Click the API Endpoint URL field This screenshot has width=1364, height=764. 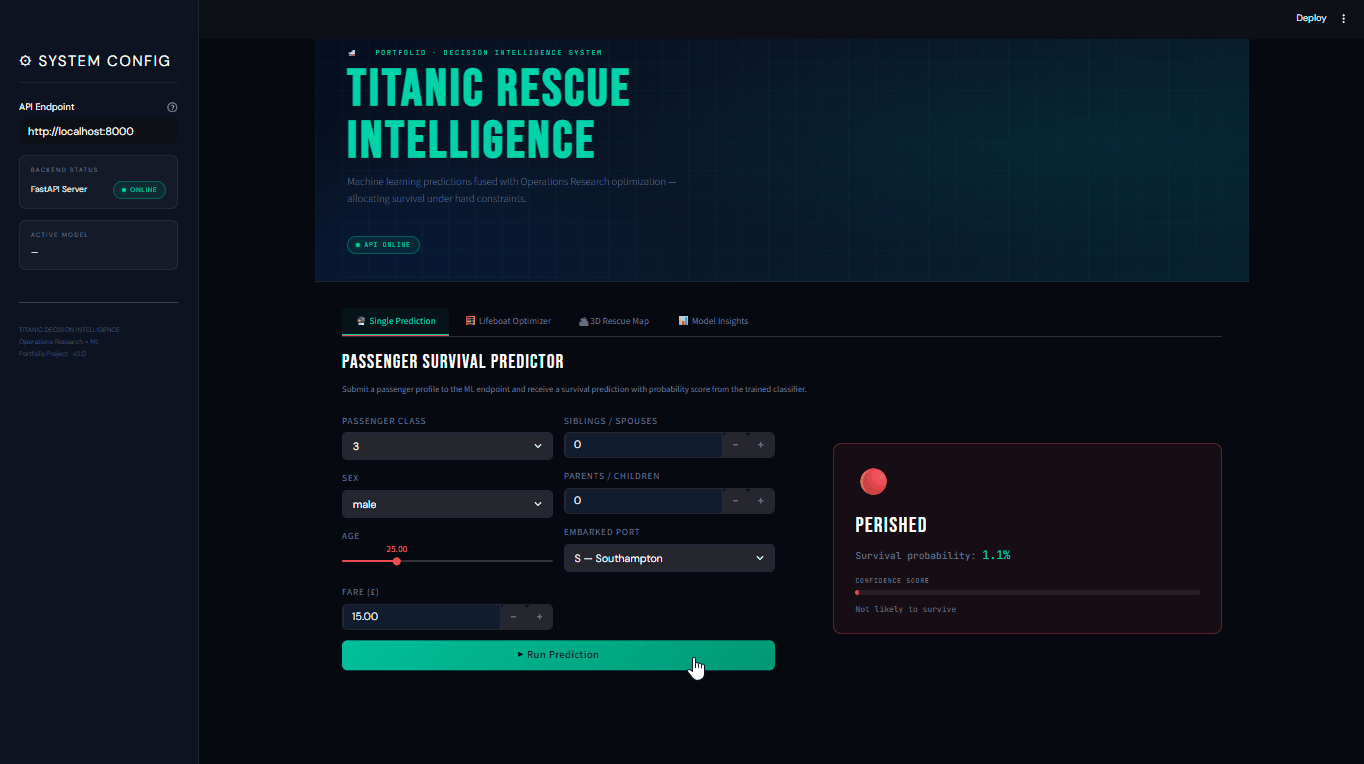99,131
